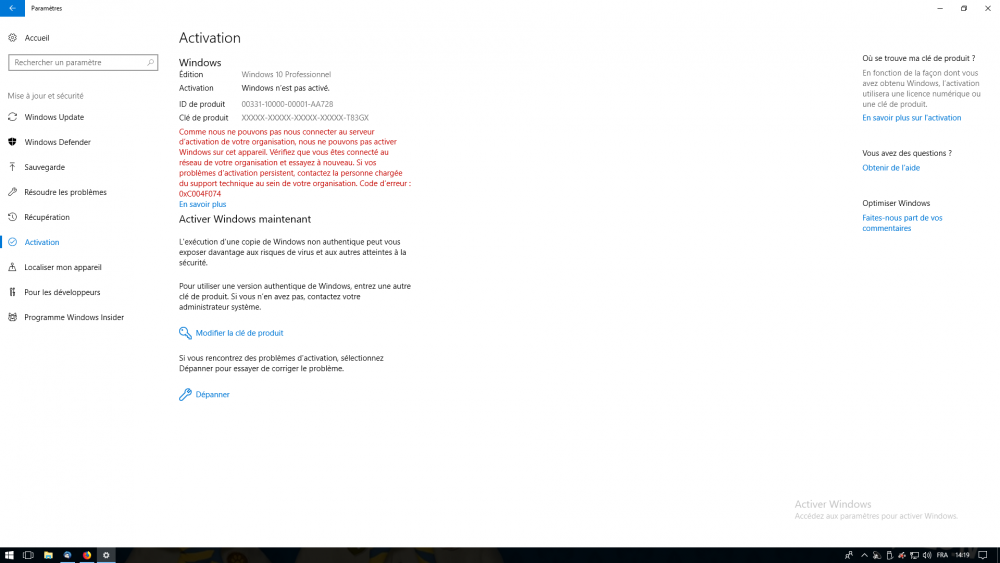Click Modifier la clé de produit link
The image size is (1000, 563).
pos(239,333)
